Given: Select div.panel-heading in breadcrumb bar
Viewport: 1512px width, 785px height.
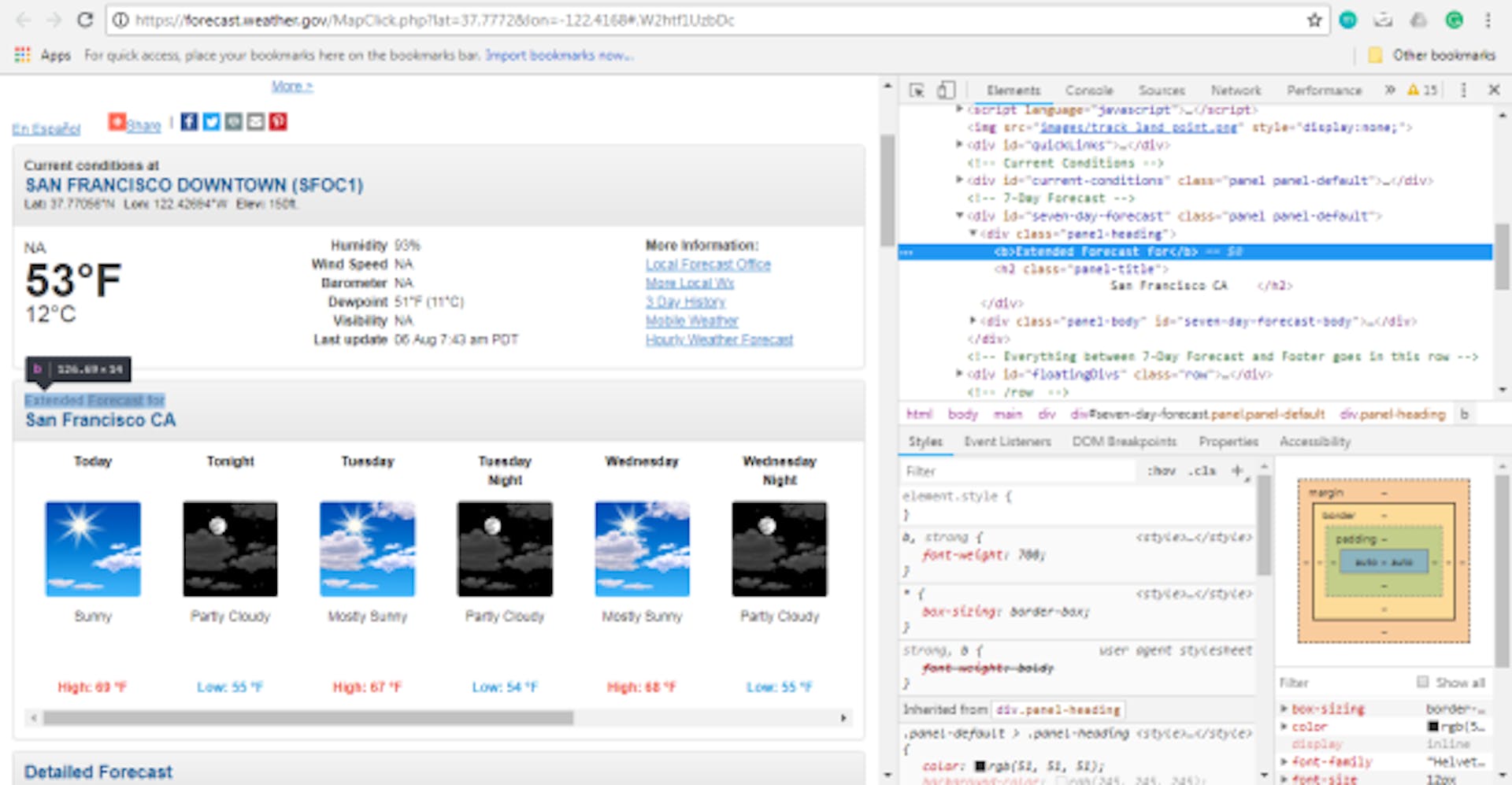Looking at the screenshot, I should [x=1392, y=414].
